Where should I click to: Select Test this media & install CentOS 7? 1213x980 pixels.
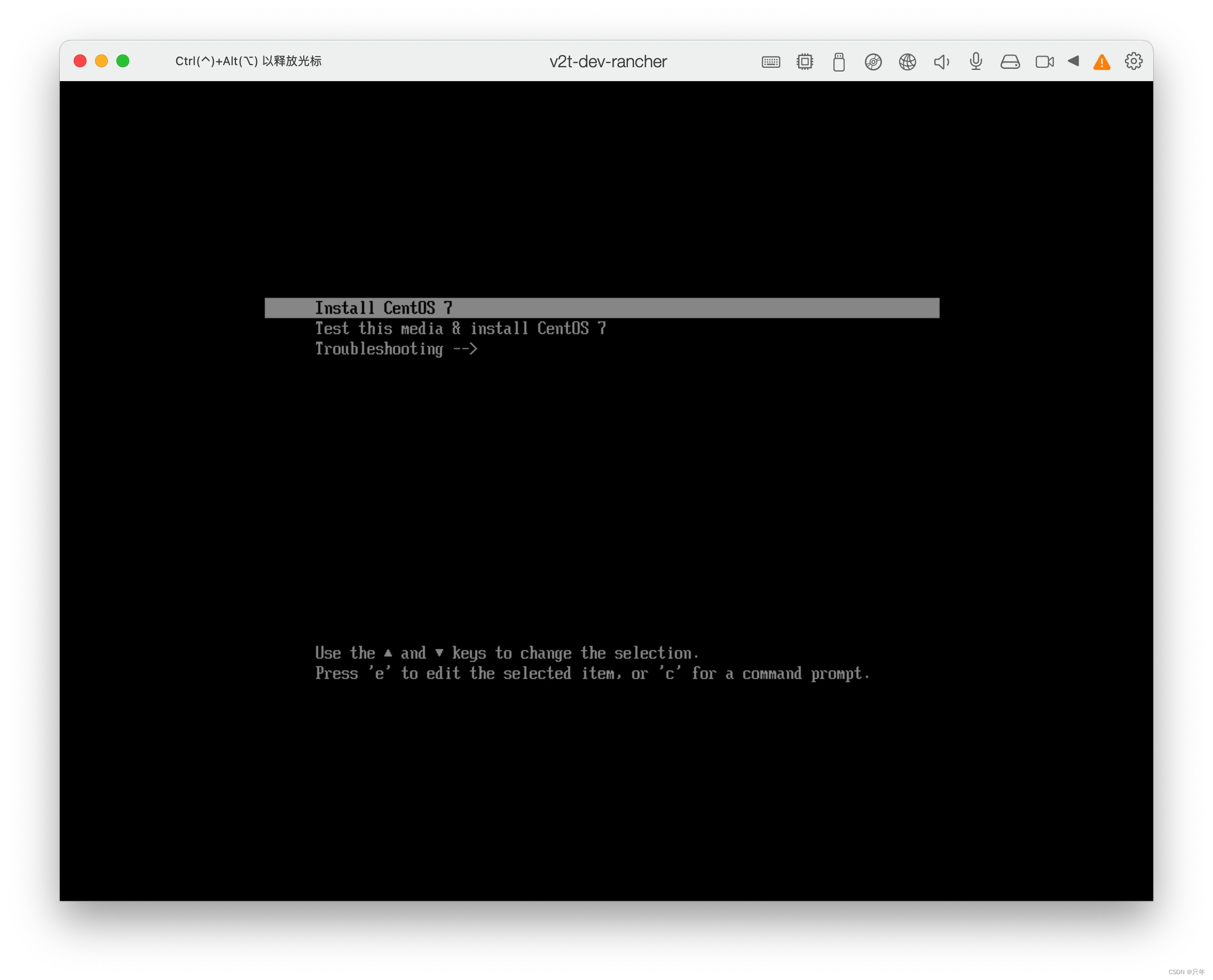[x=460, y=328]
